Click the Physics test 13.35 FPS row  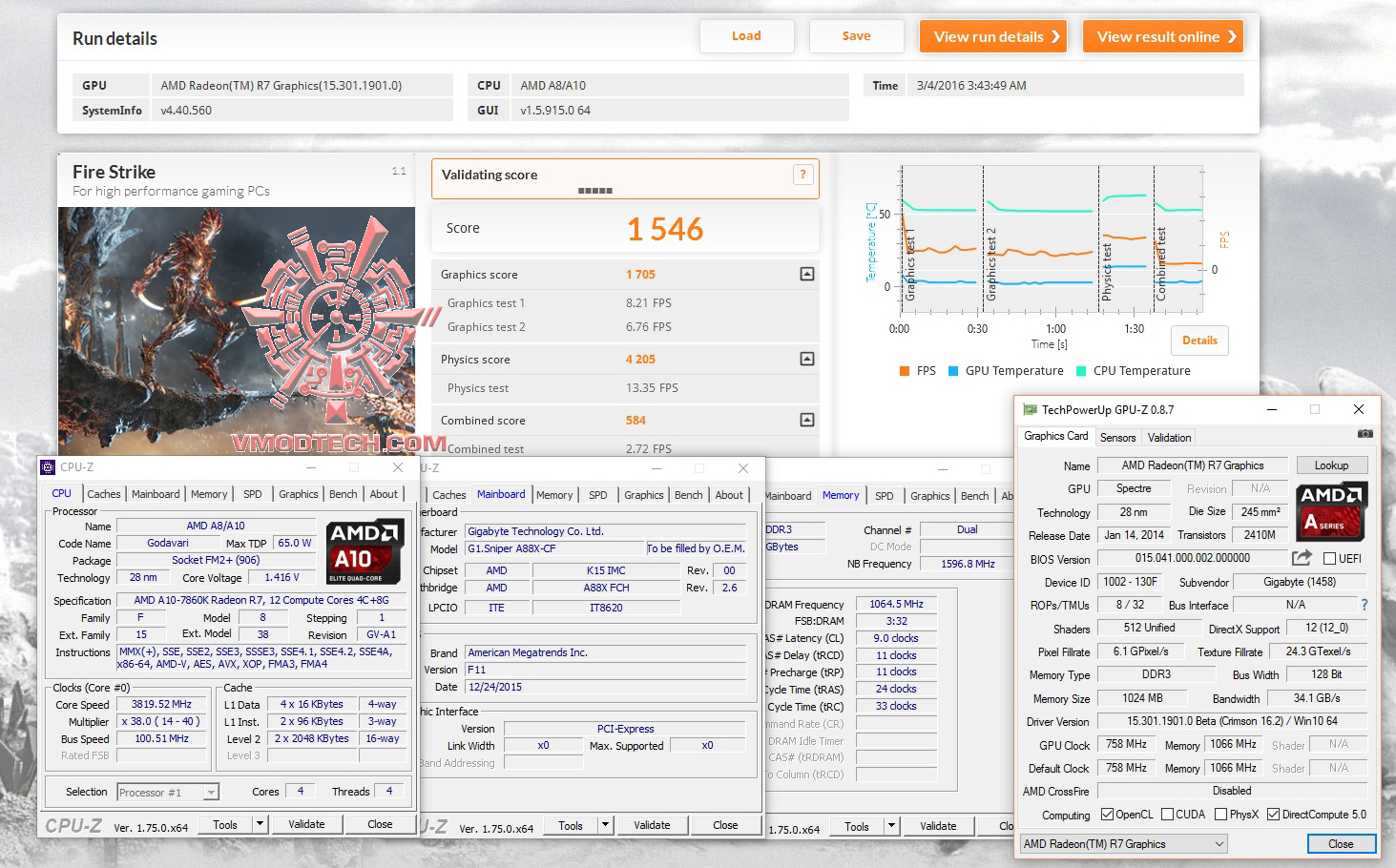click(625, 388)
